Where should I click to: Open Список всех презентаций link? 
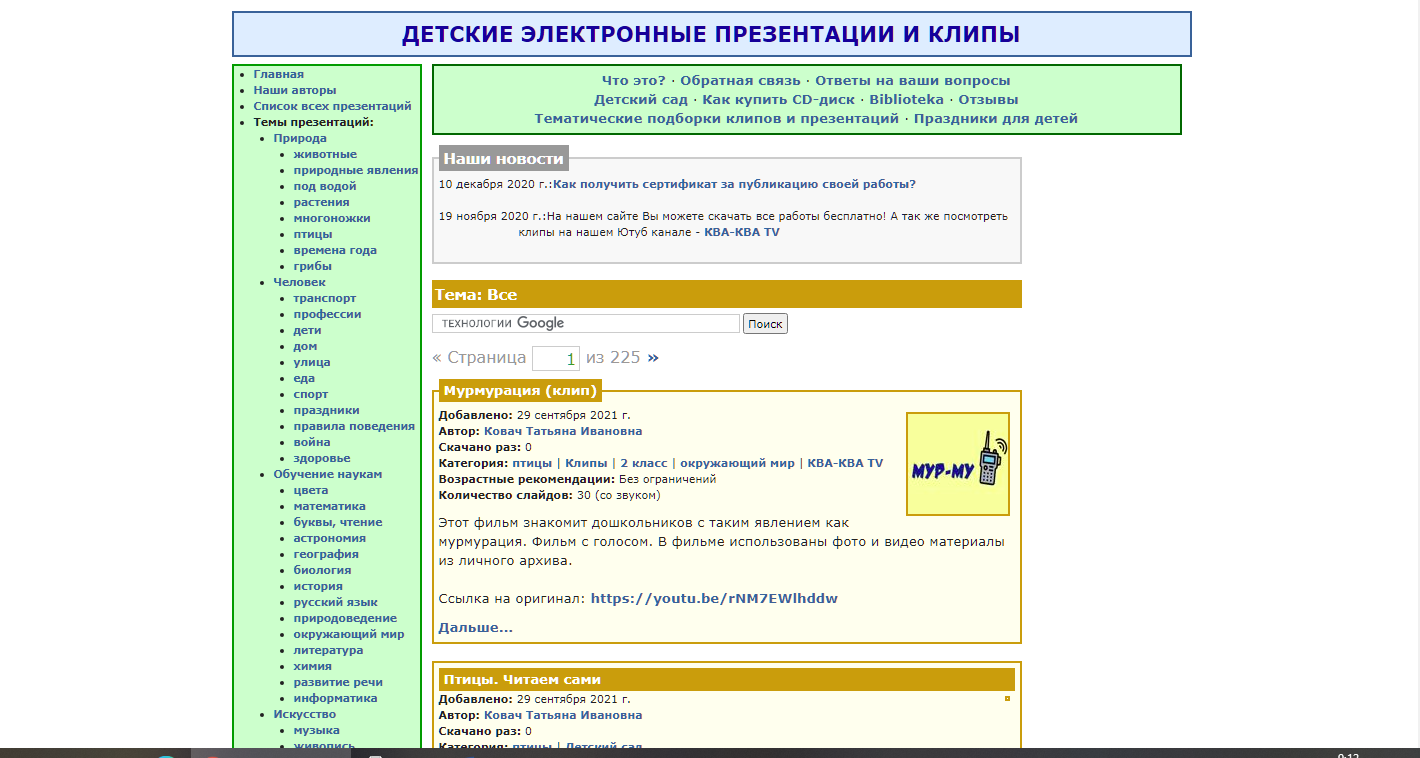(333, 106)
